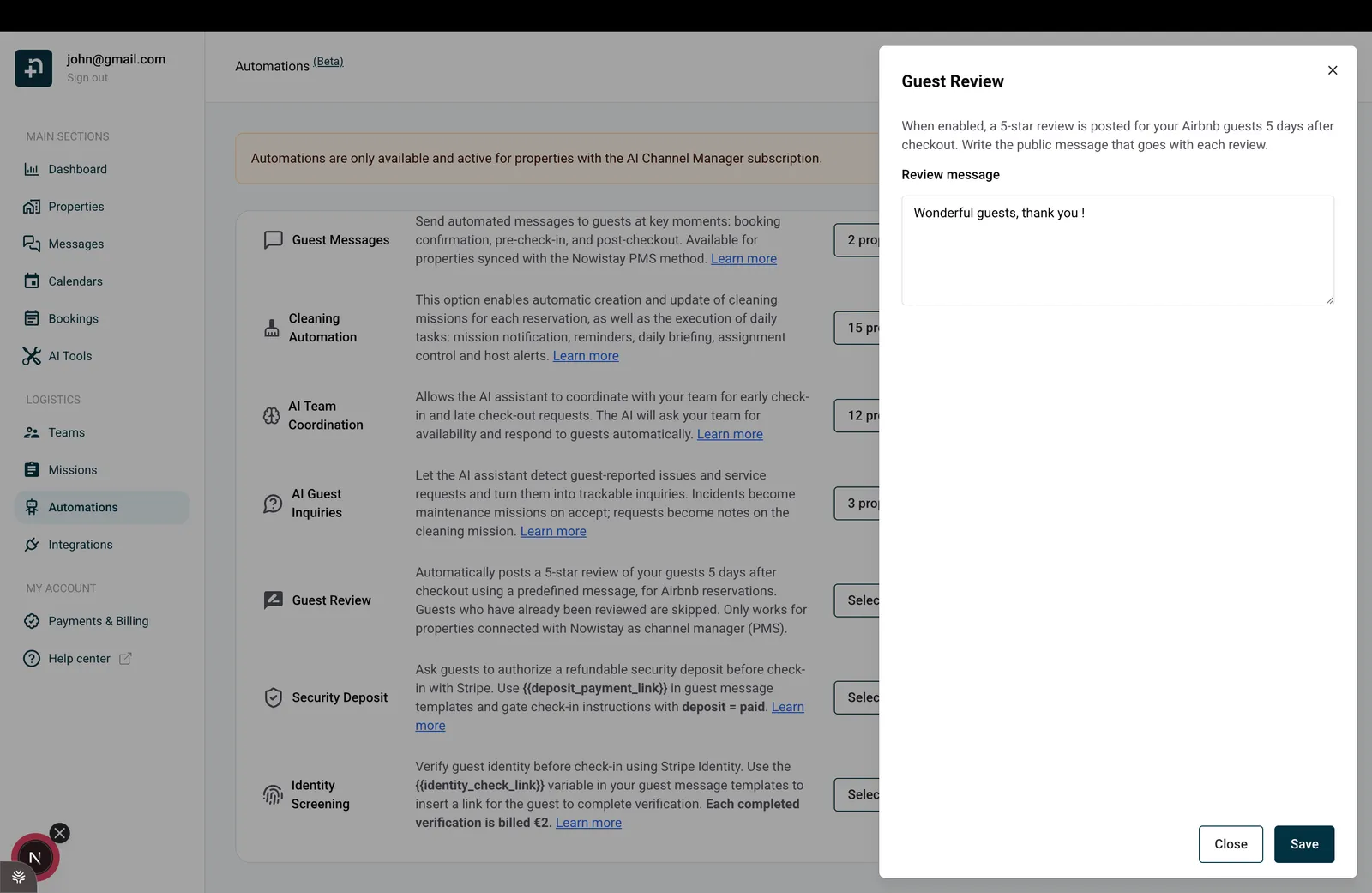Click the Calendars icon
Image resolution: width=1372 pixels, height=893 pixels.
[32, 281]
